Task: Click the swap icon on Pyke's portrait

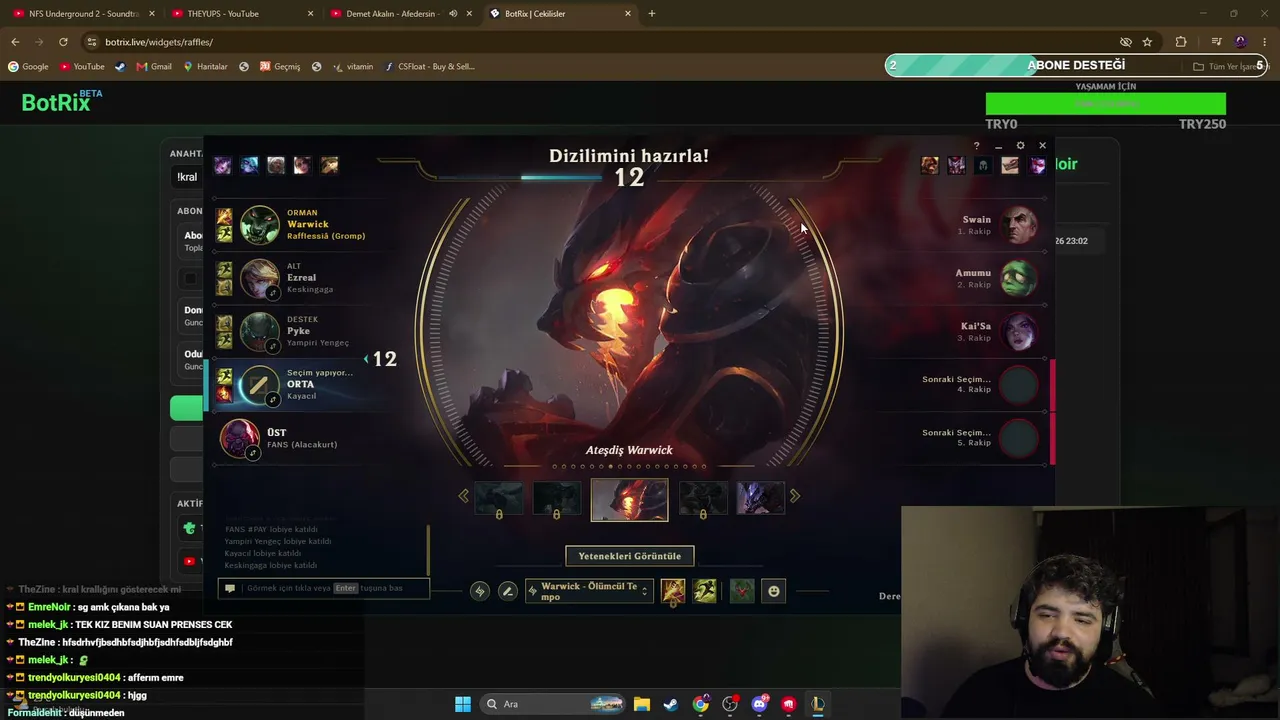Action: pyautogui.click(x=273, y=347)
